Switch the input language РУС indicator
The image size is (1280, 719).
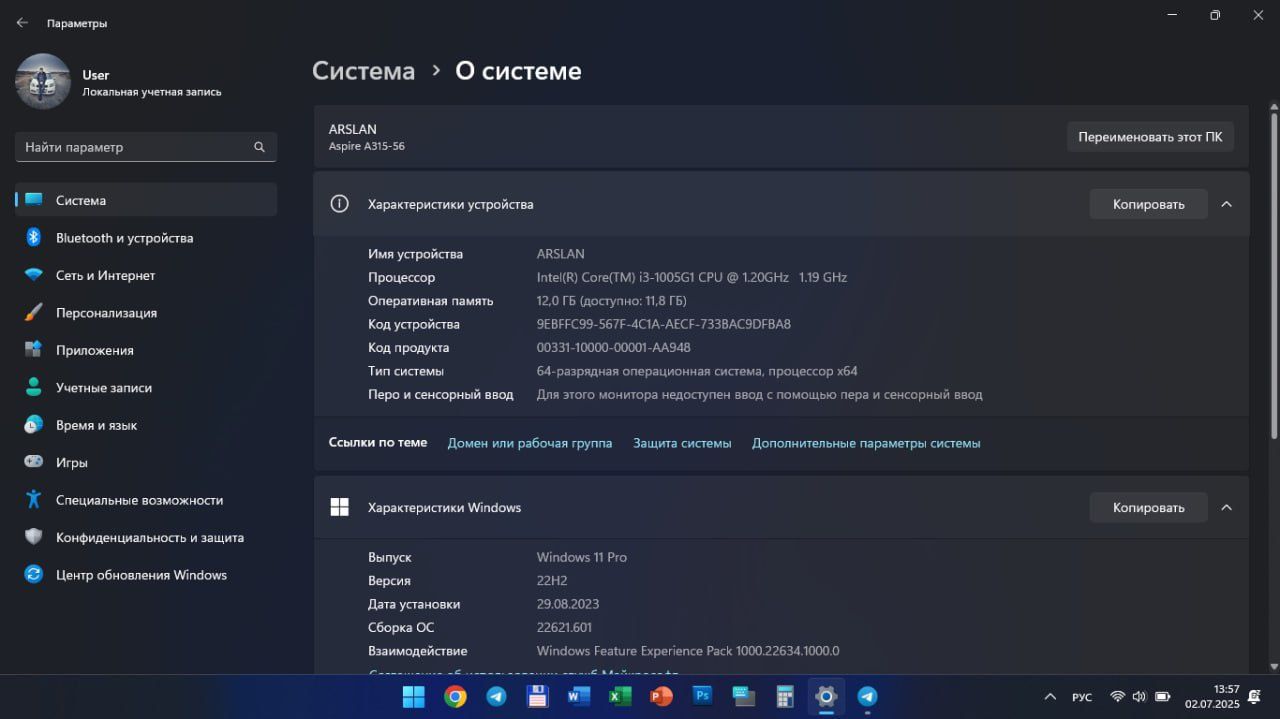1082,697
